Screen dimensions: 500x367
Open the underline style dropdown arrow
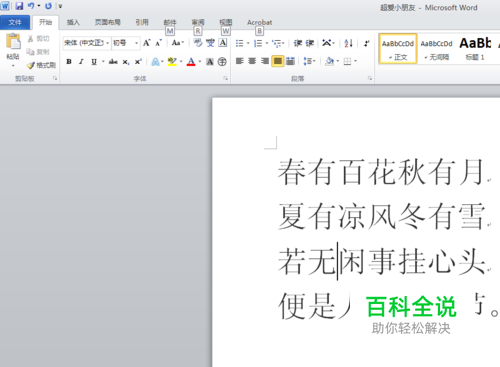(x=103, y=62)
